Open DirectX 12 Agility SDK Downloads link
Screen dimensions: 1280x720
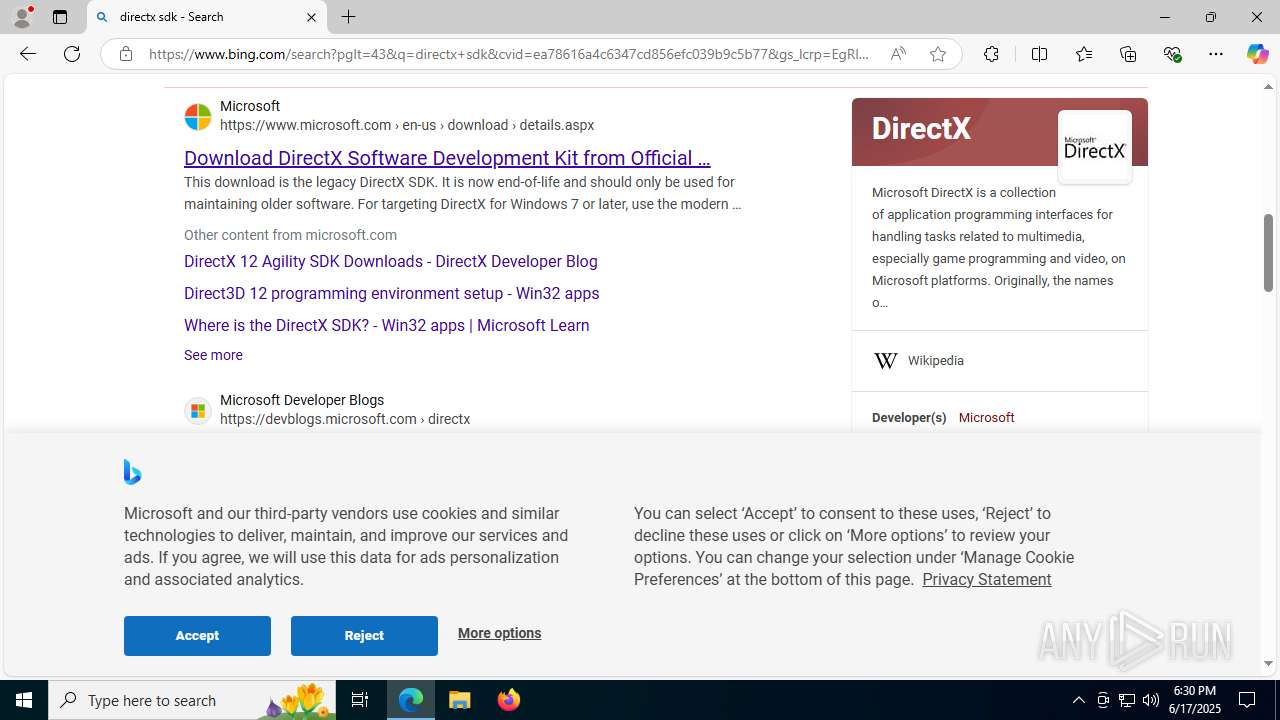(x=390, y=261)
